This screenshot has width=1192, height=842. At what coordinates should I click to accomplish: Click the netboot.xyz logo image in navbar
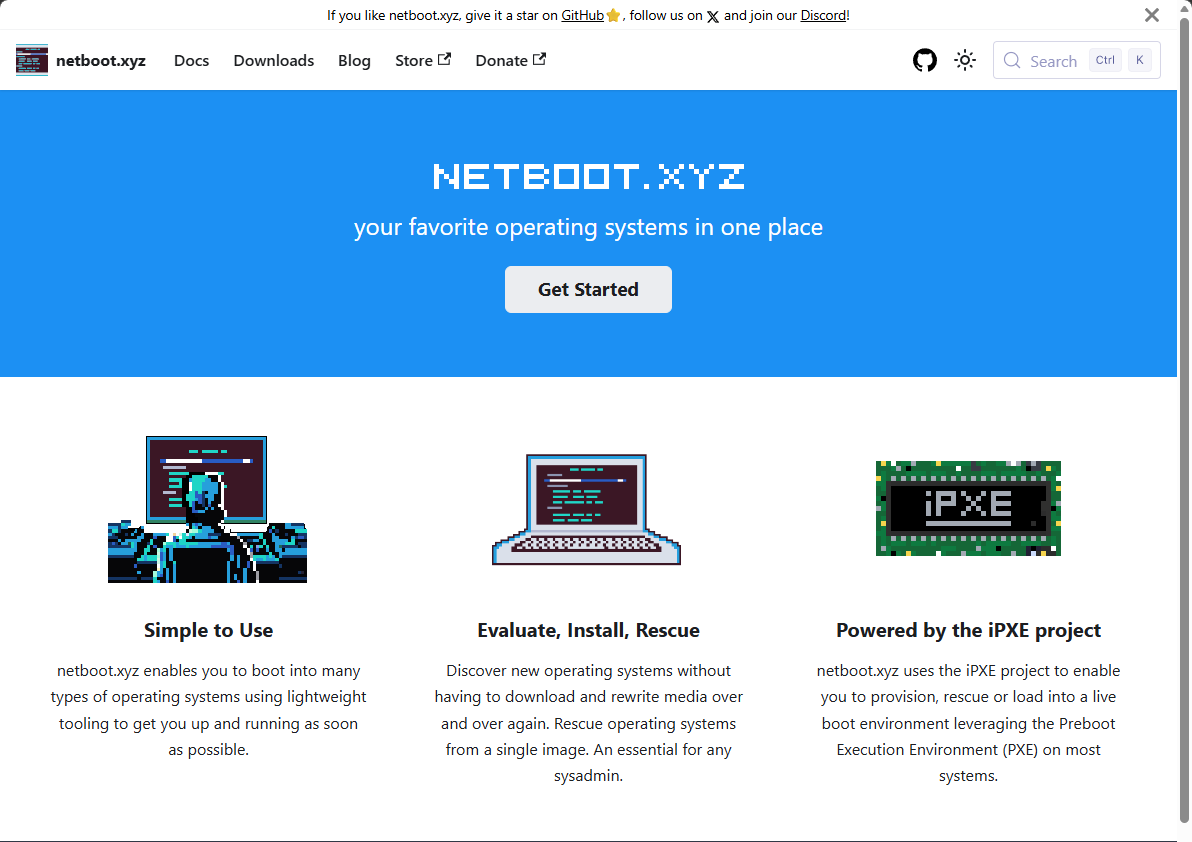click(x=32, y=60)
